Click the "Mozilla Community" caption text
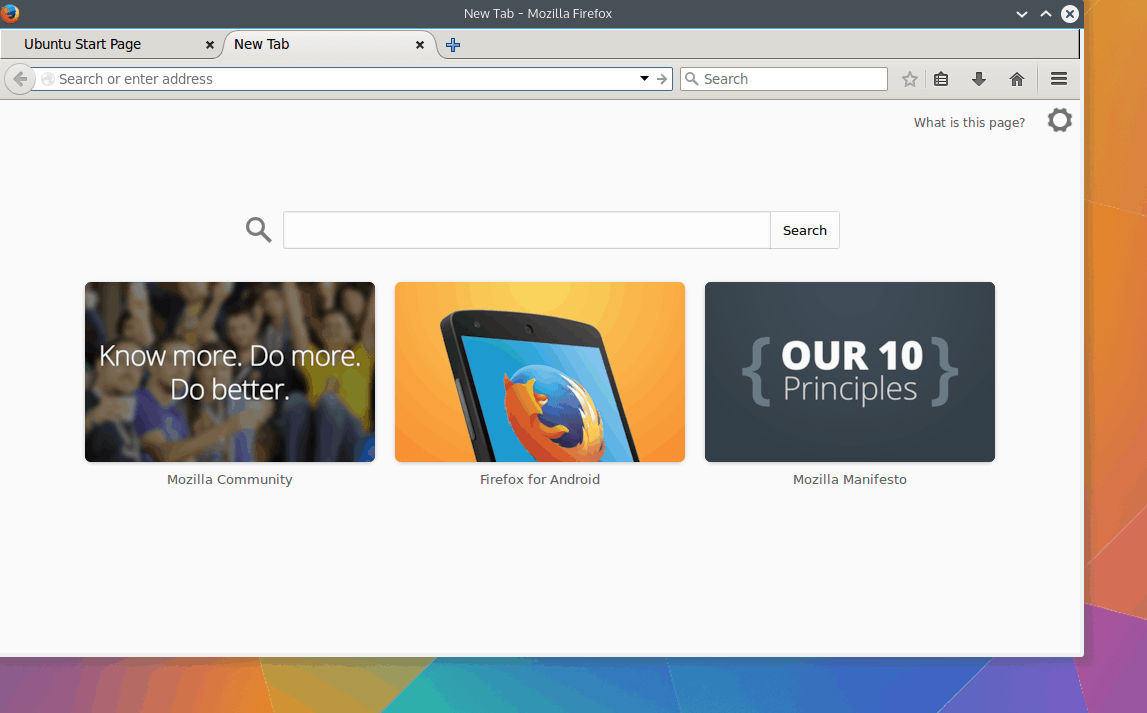 [x=230, y=480]
